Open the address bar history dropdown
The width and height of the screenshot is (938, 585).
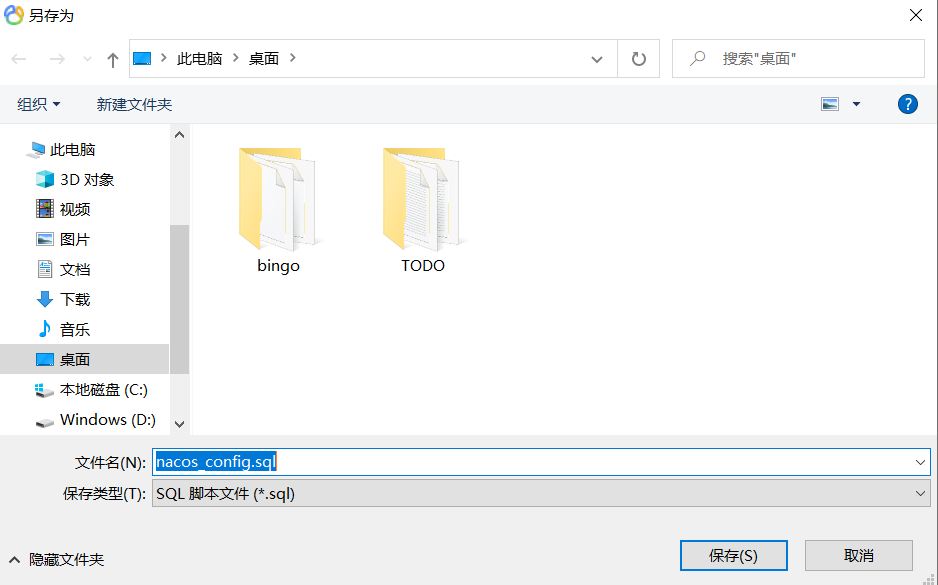point(596,59)
